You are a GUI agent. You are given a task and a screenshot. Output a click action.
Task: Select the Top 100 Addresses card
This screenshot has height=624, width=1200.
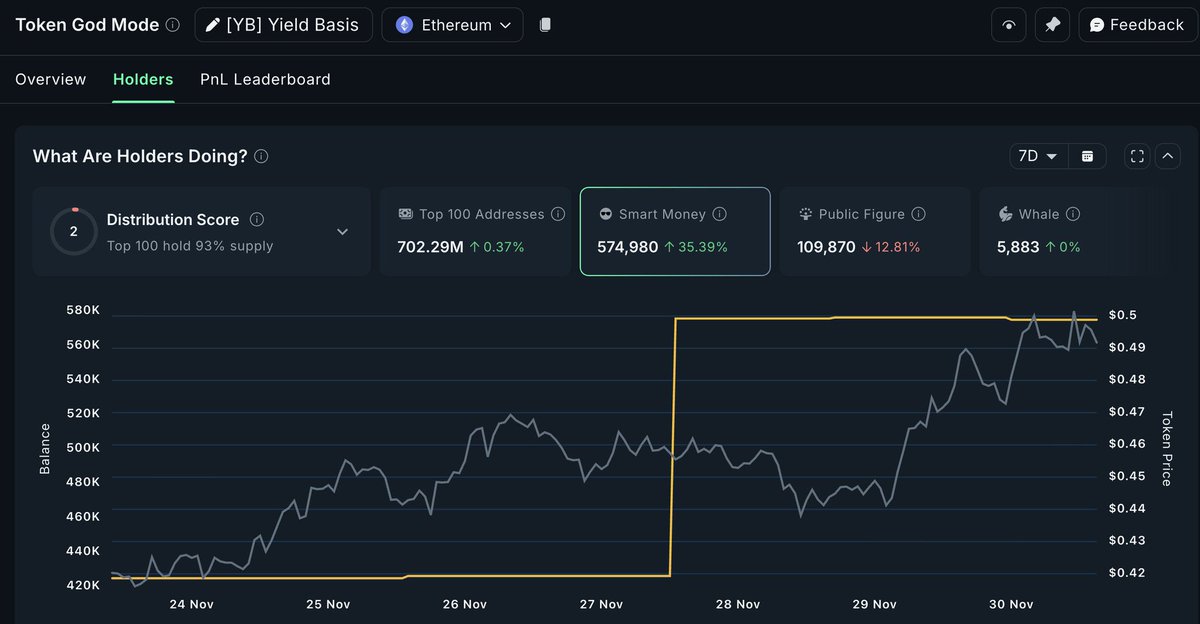point(475,231)
